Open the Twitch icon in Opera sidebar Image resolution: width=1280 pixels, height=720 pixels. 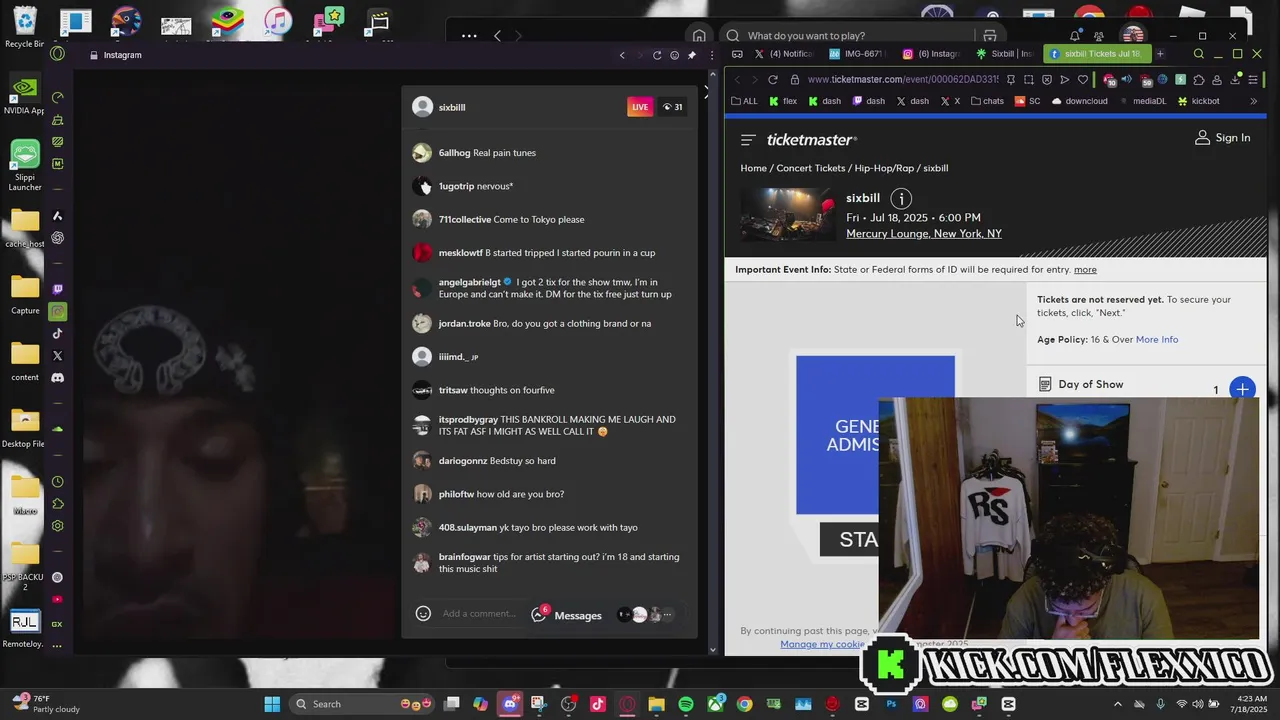click(57, 289)
